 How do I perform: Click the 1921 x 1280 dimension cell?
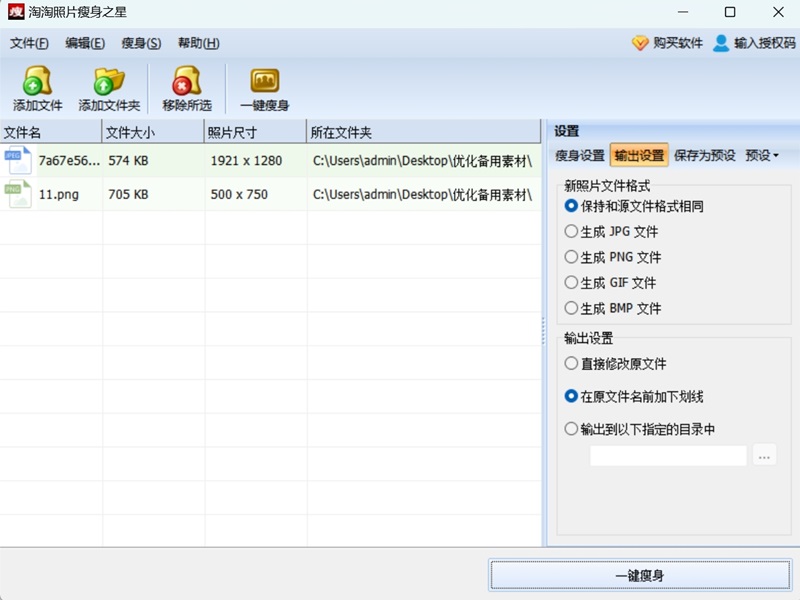pos(246,161)
